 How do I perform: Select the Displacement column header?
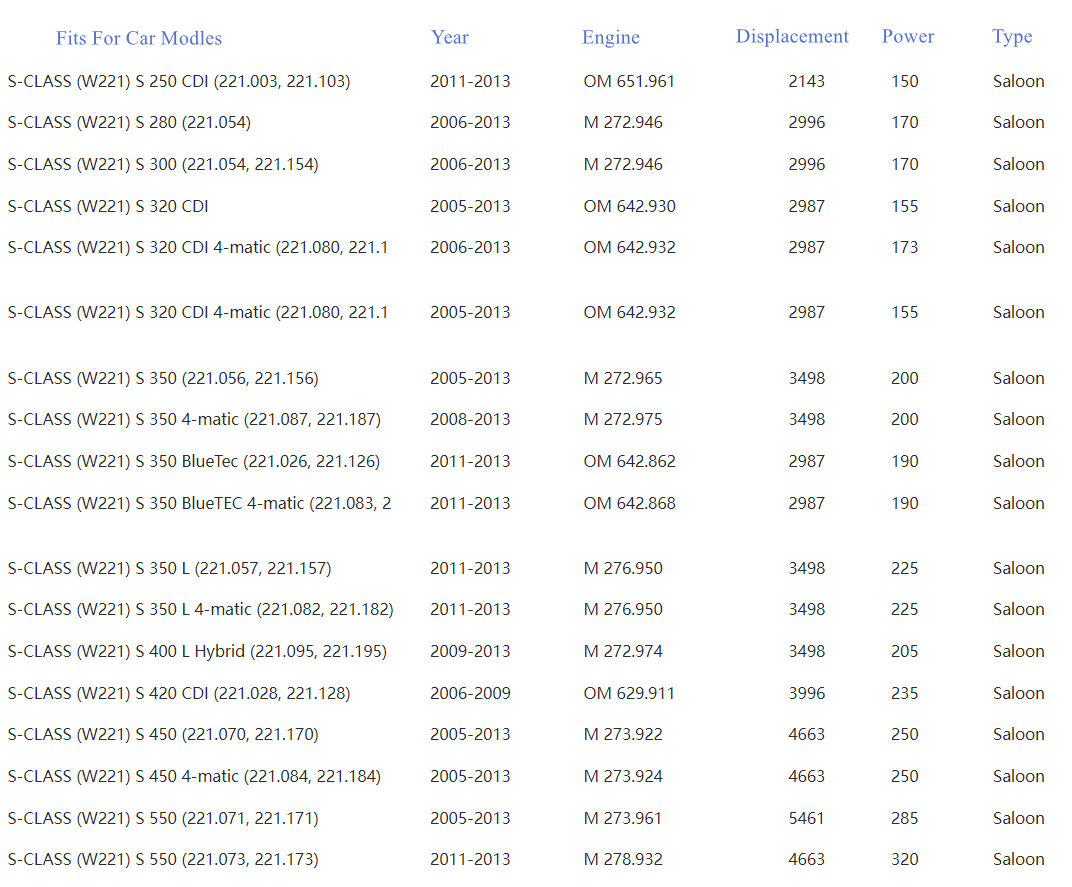792,36
